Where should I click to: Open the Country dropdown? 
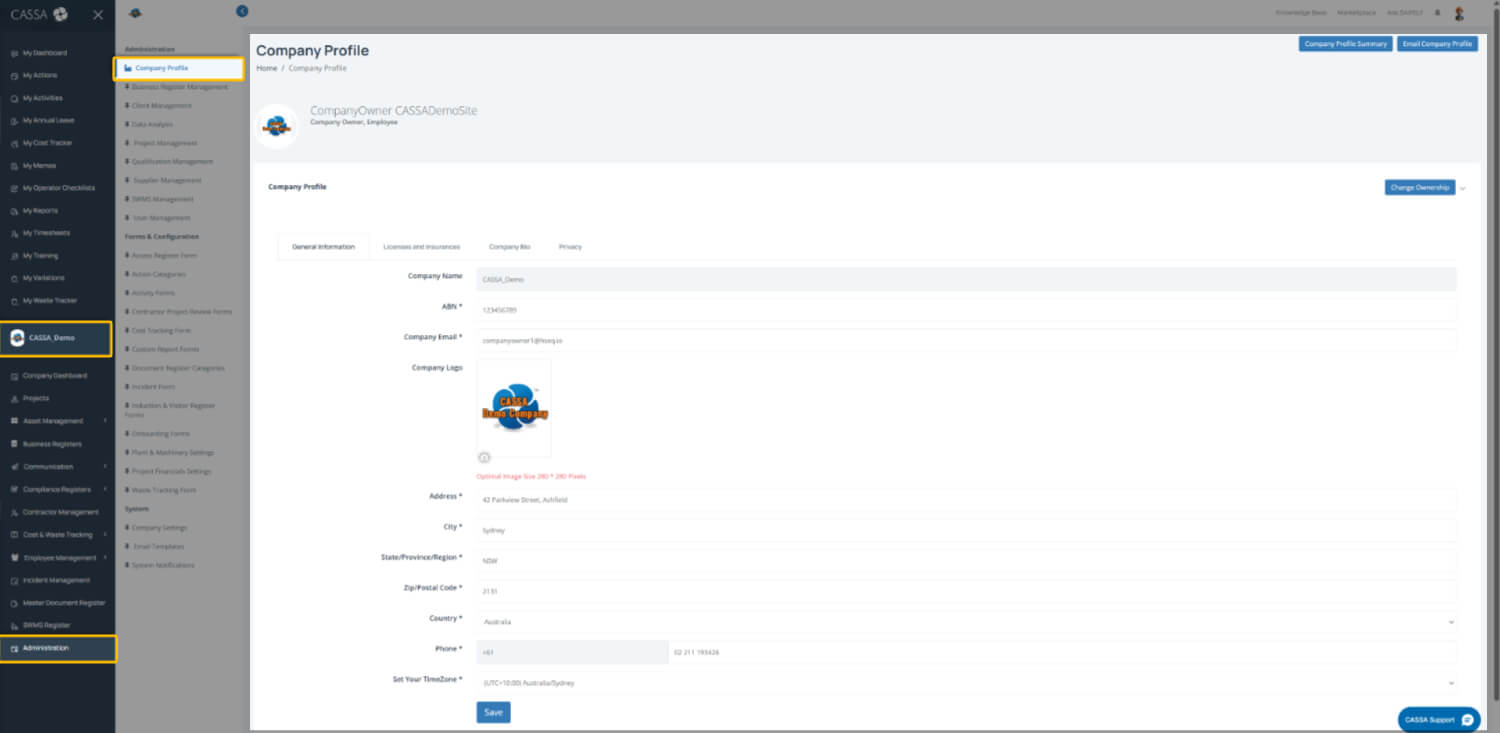966,622
